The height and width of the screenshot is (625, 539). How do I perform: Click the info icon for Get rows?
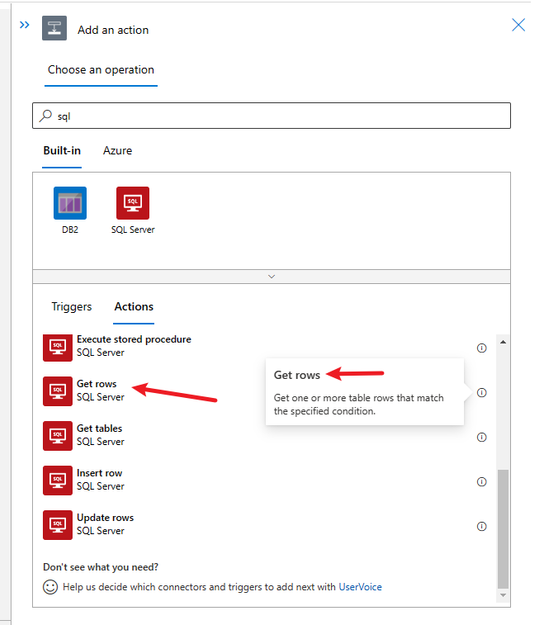tap(482, 393)
